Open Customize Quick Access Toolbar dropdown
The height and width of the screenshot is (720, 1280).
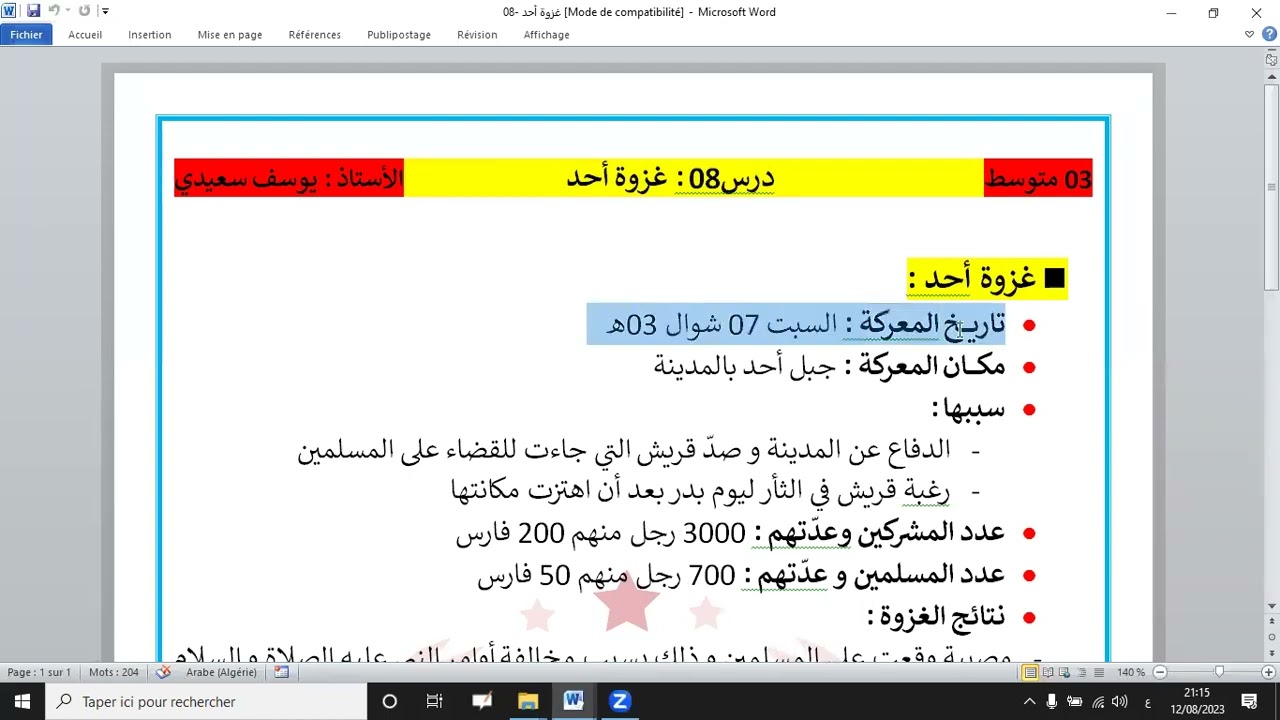click(x=105, y=12)
